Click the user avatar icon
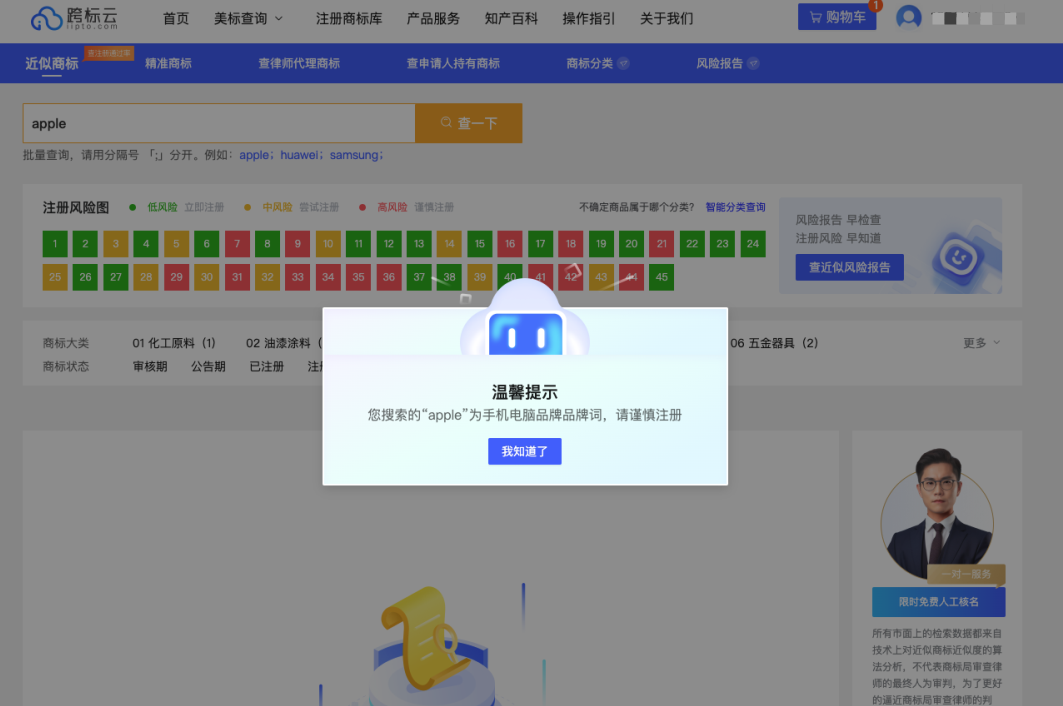The width and height of the screenshot is (1063, 706). tap(909, 17)
